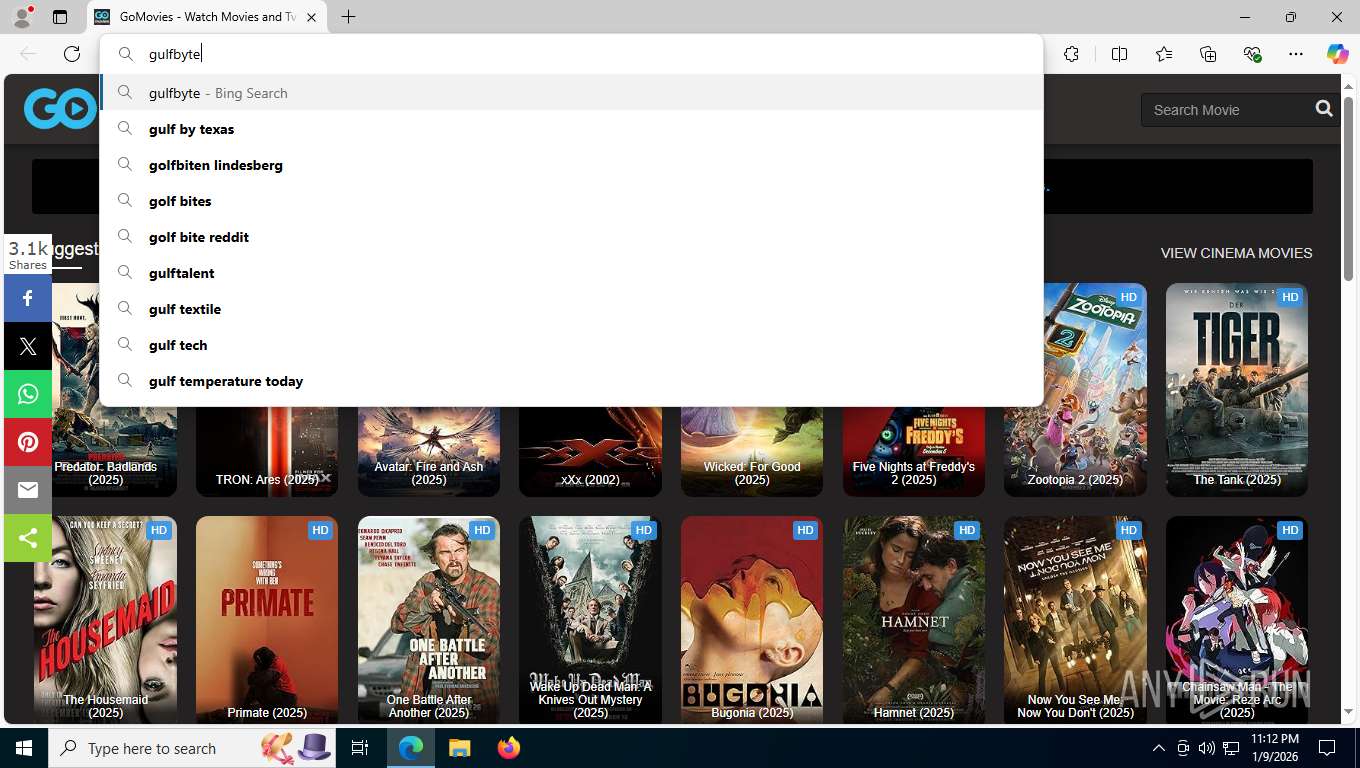
Task: Share by email via sidebar
Action: 28,490
